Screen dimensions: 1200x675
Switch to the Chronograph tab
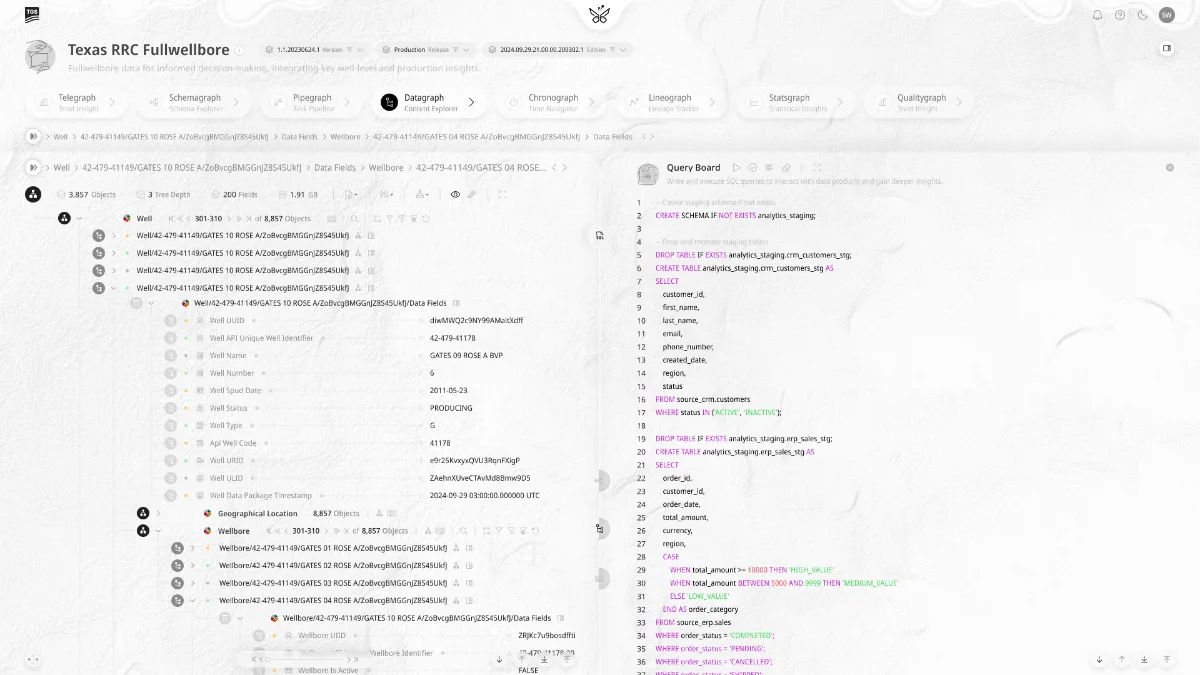point(552,102)
